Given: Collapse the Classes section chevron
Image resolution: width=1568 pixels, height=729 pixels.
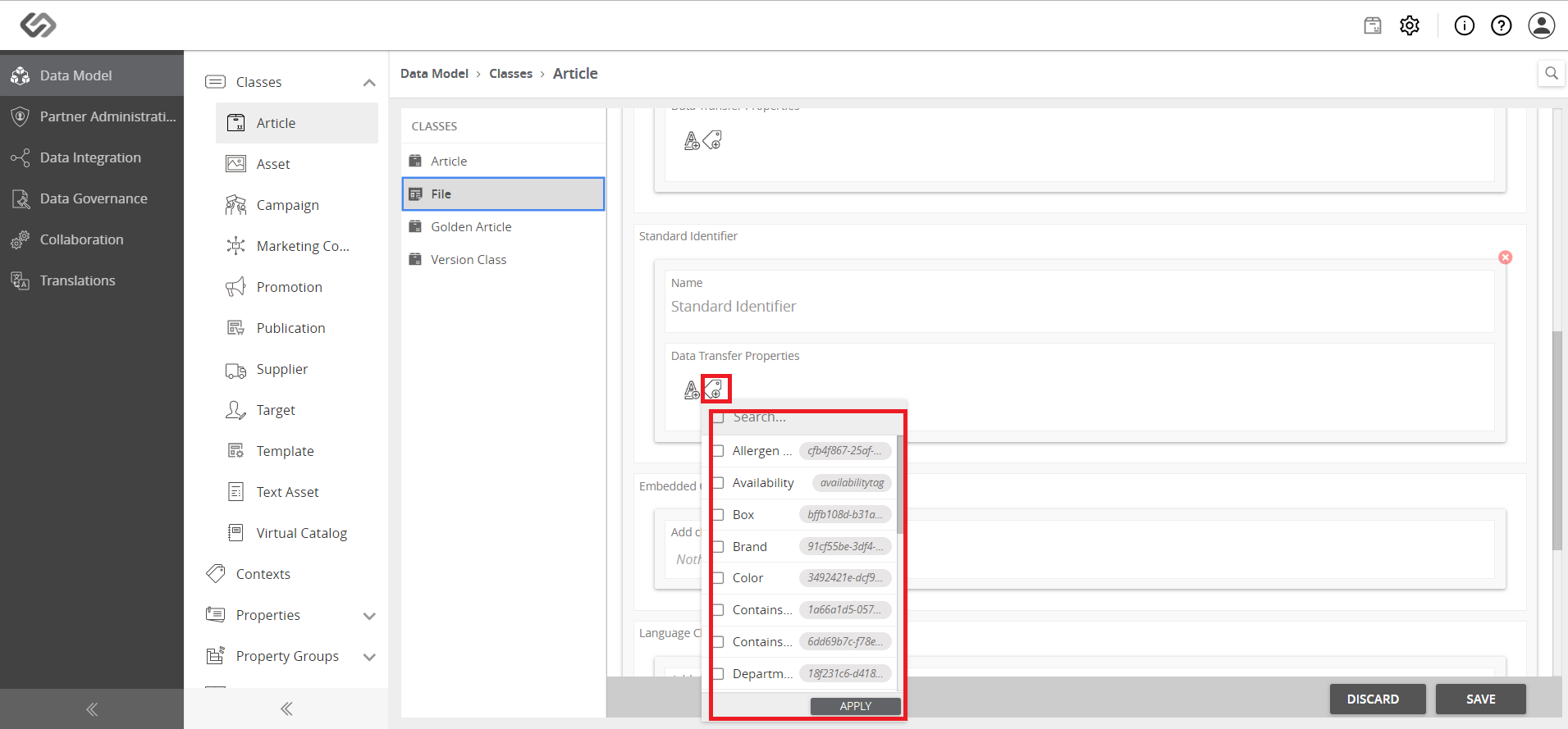Looking at the screenshot, I should [369, 83].
